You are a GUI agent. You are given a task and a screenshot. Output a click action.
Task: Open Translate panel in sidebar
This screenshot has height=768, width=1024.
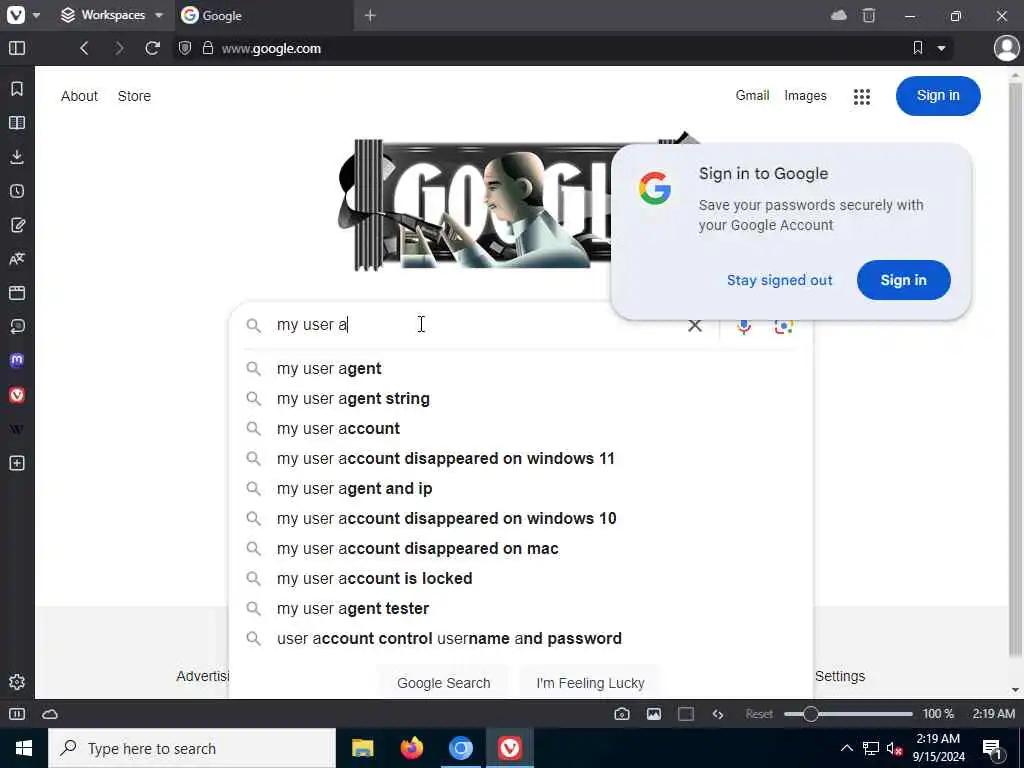(17, 259)
